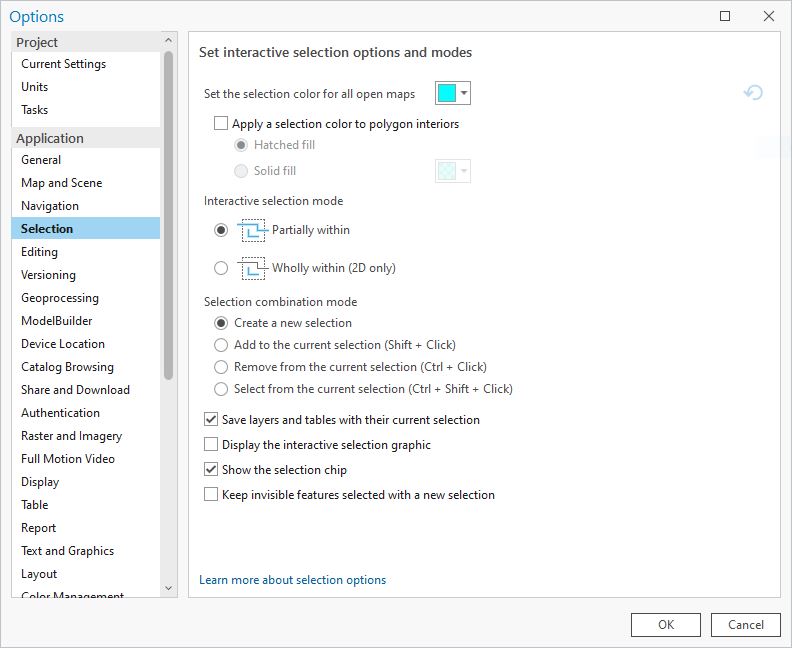792x648 pixels.
Task: Click the cyan selection color swatch
Action: pos(447,93)
